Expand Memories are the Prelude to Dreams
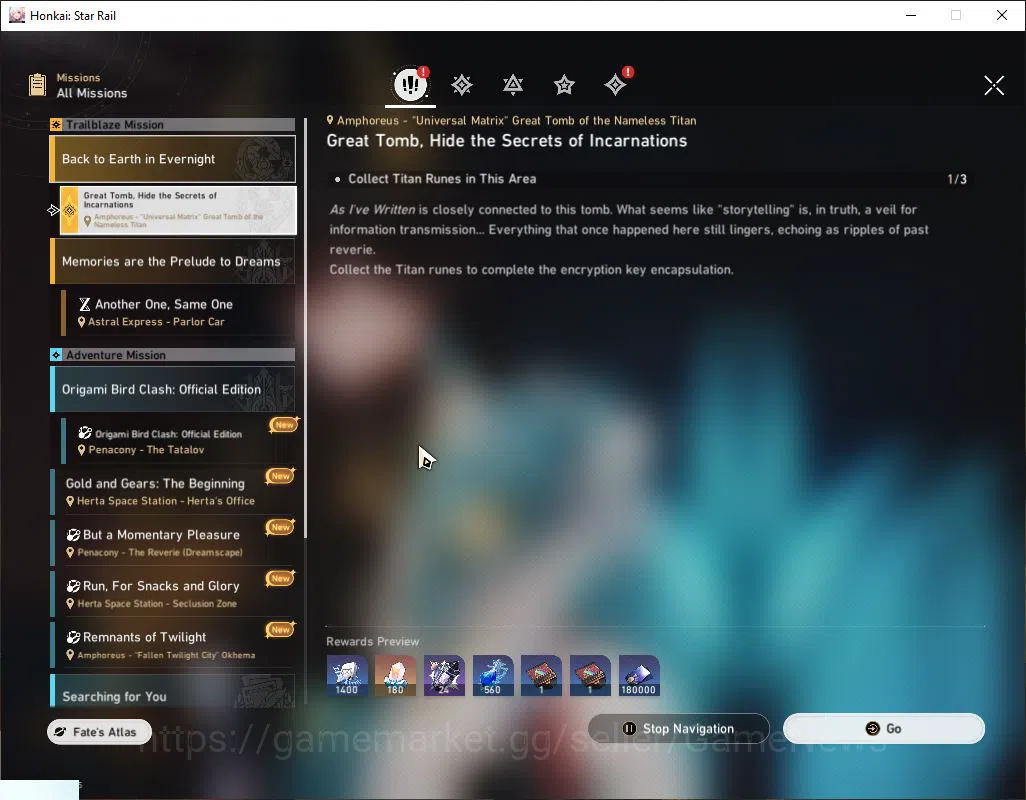1026x800 pixels. [x=173, y=261]
